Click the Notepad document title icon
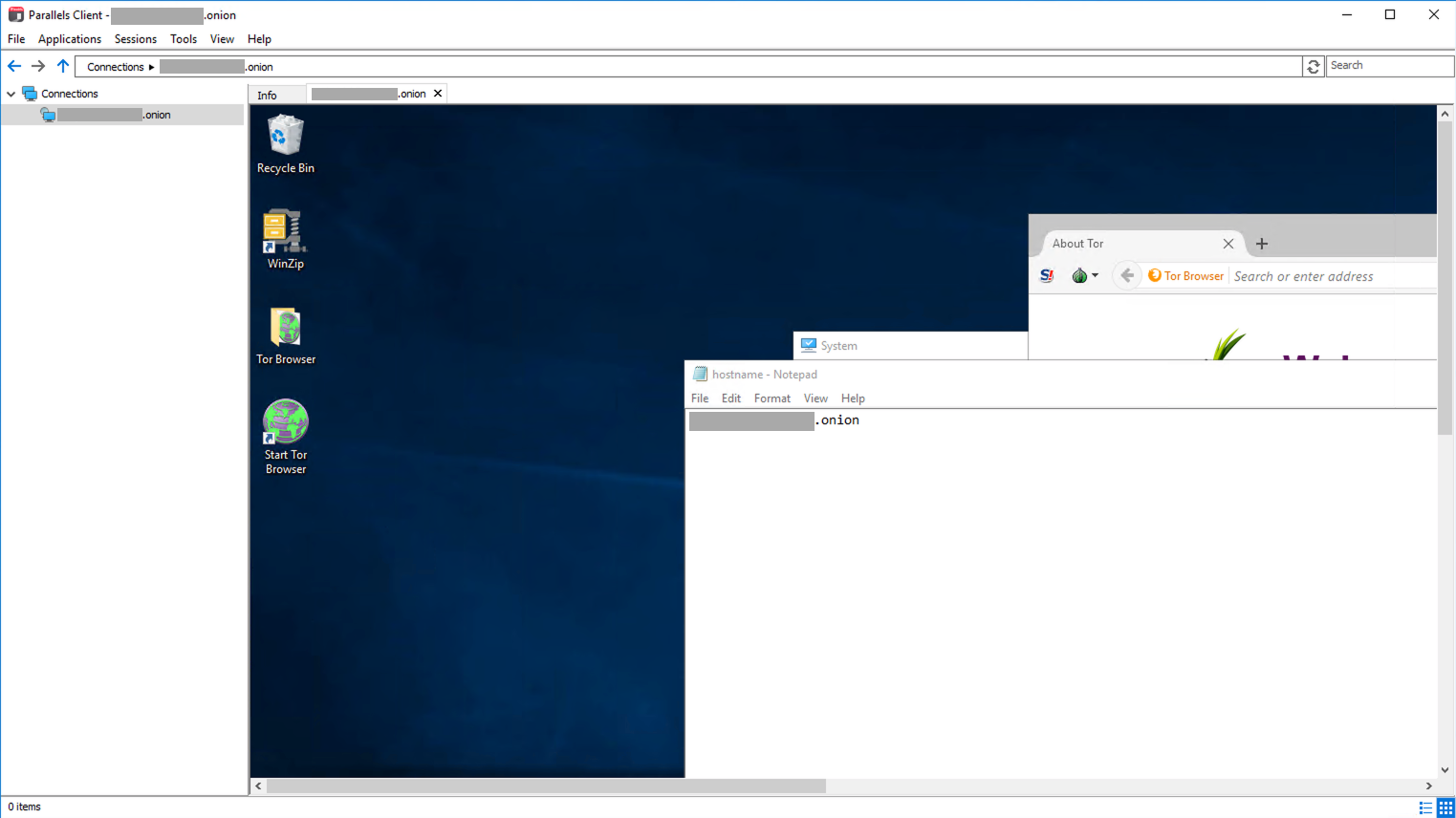The height and width of the screenshot is (818, 1456). [700, 375]
